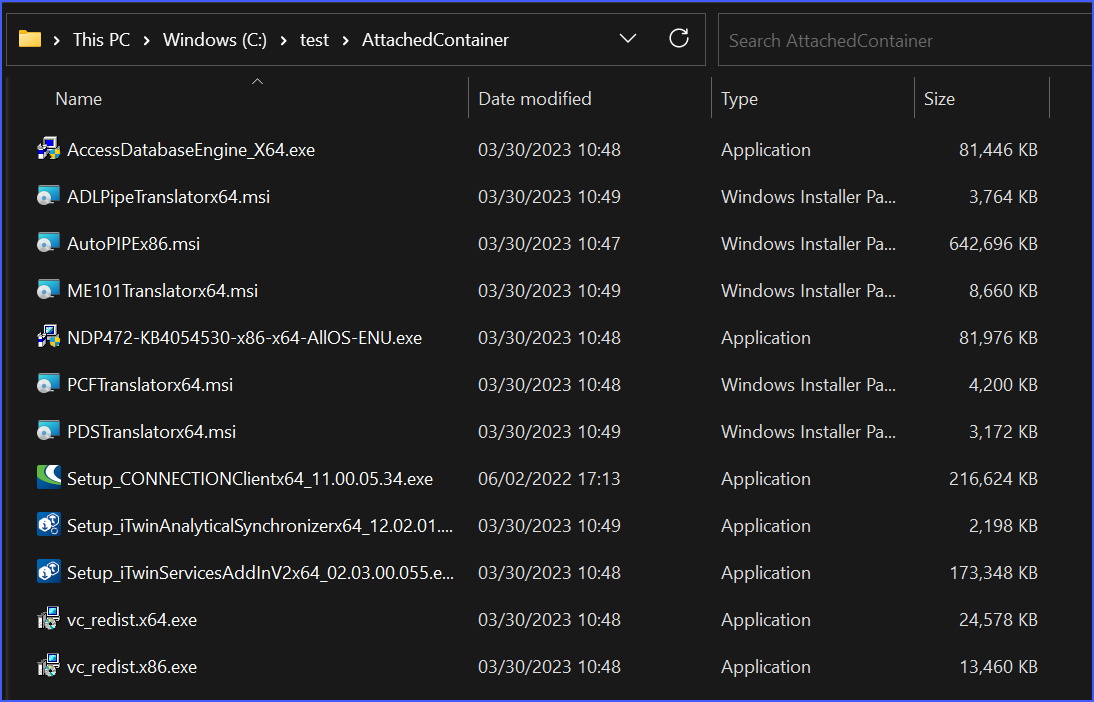Select Setup_CONNECTIONClientx64_11.00.05.34.exe file name
1094x702 pixels.
tap(250, 479)
